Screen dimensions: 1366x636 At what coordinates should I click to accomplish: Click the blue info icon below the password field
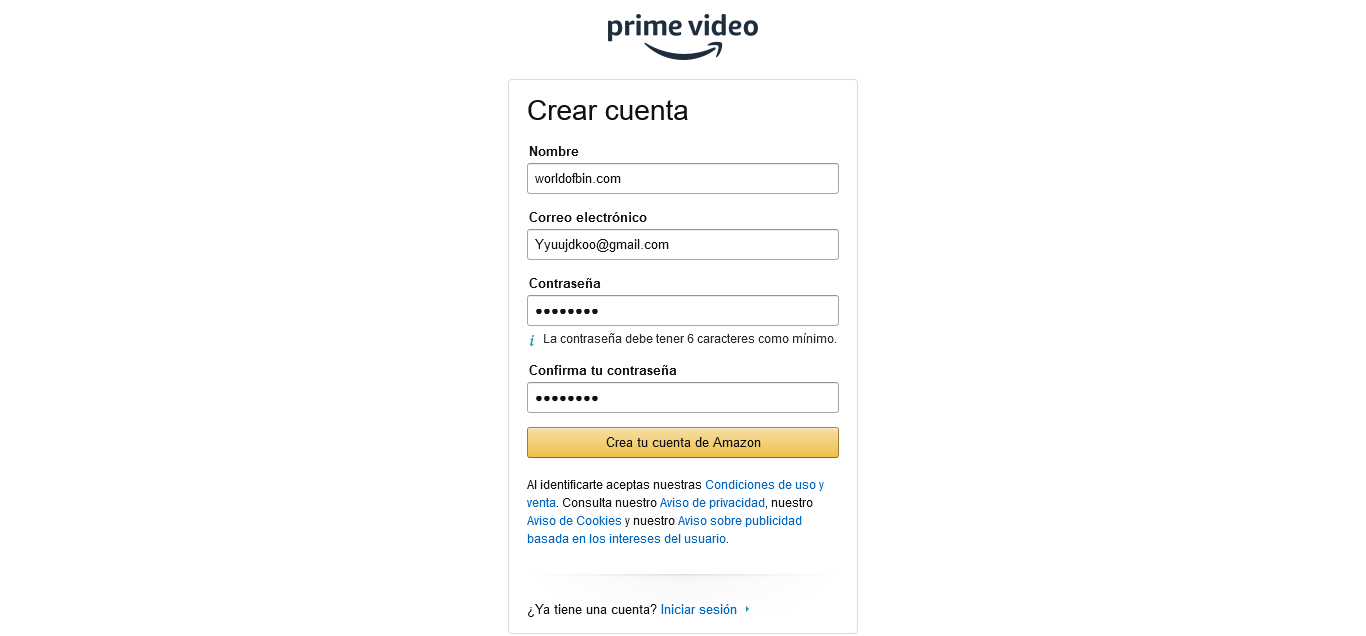(532, 341)
